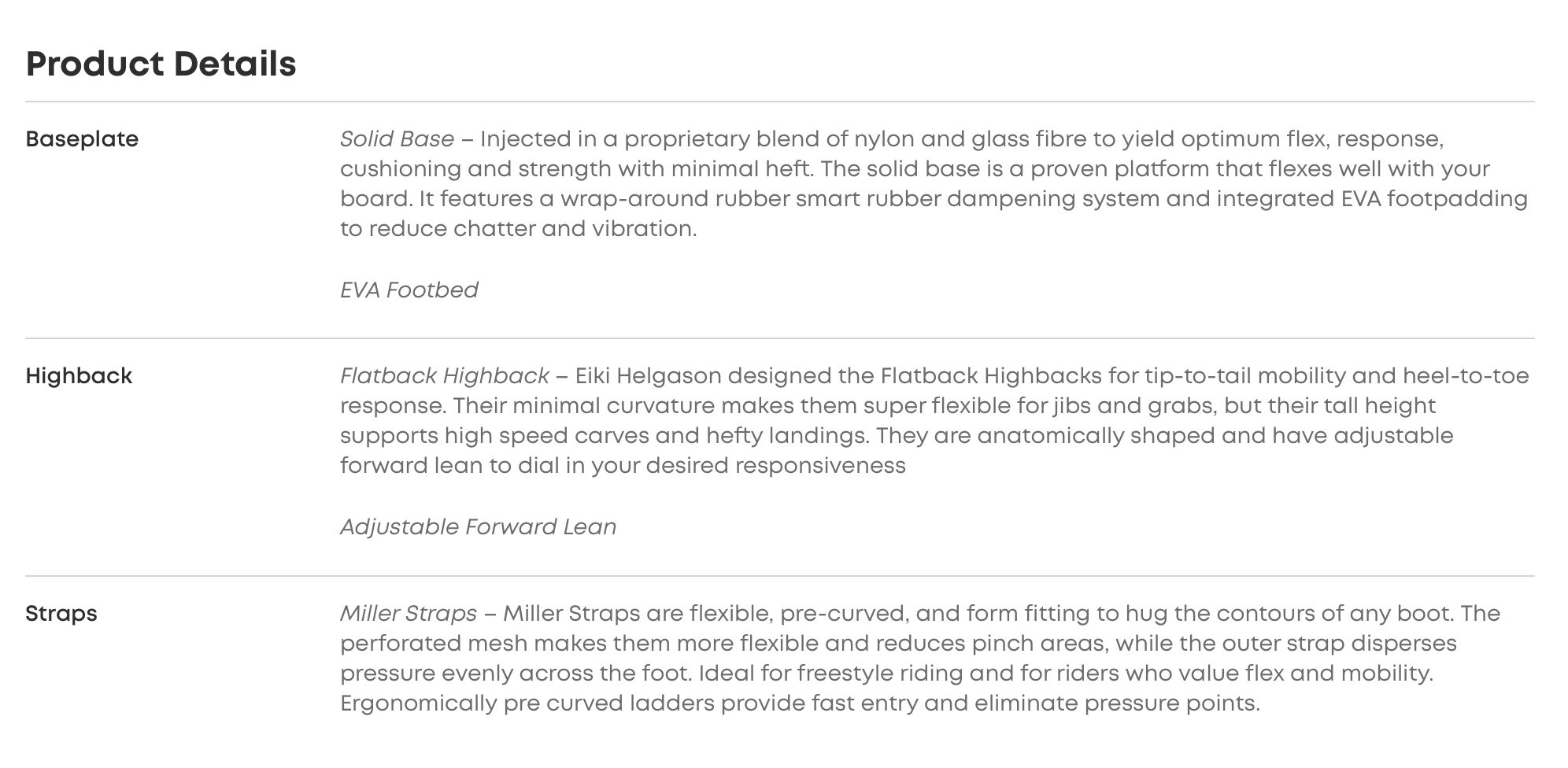Click the phrase "perforated mesh"
Screen dimensions: 1568x768
pyautogui.click(x=434, y=644)
